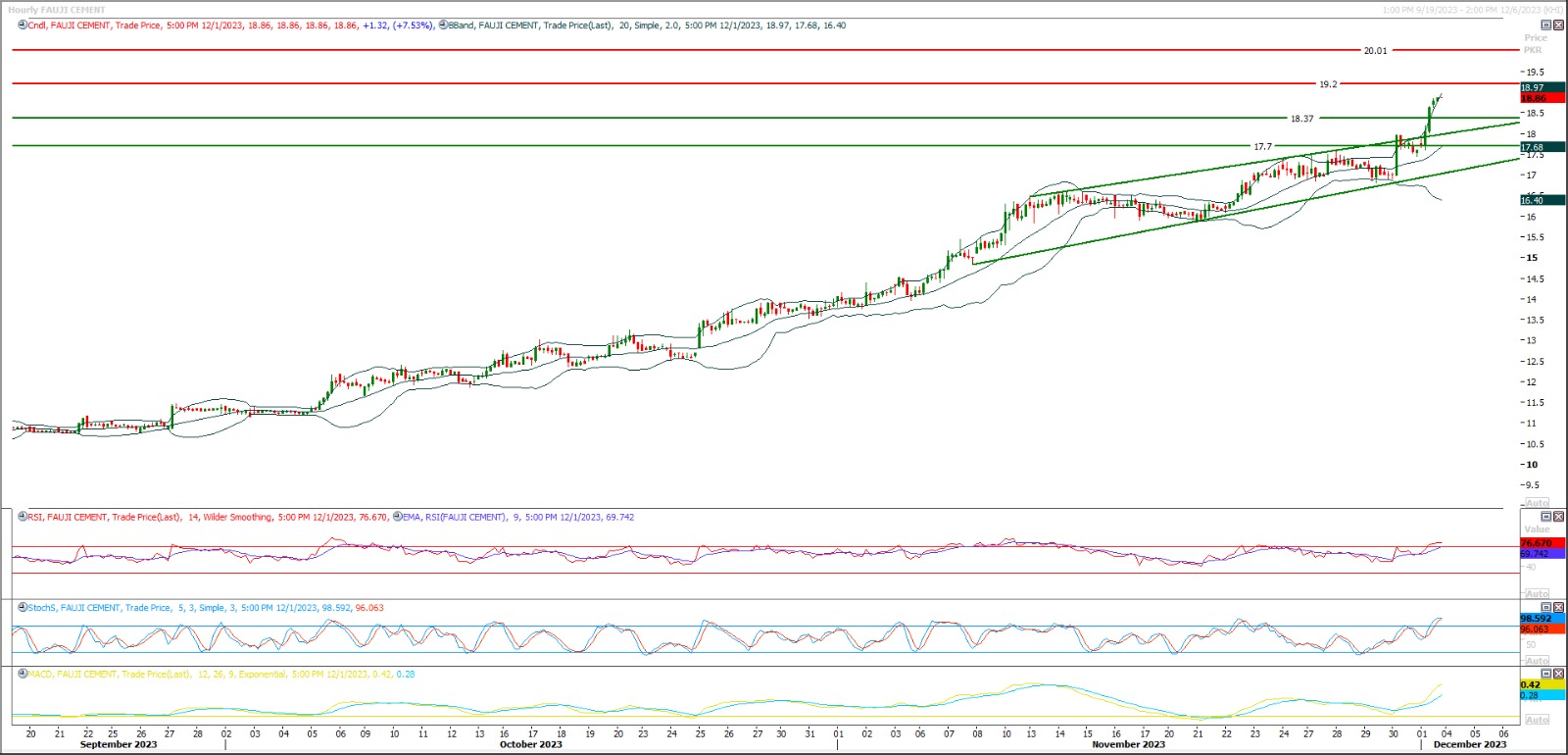Close the MACD indicator pane

1559,674
